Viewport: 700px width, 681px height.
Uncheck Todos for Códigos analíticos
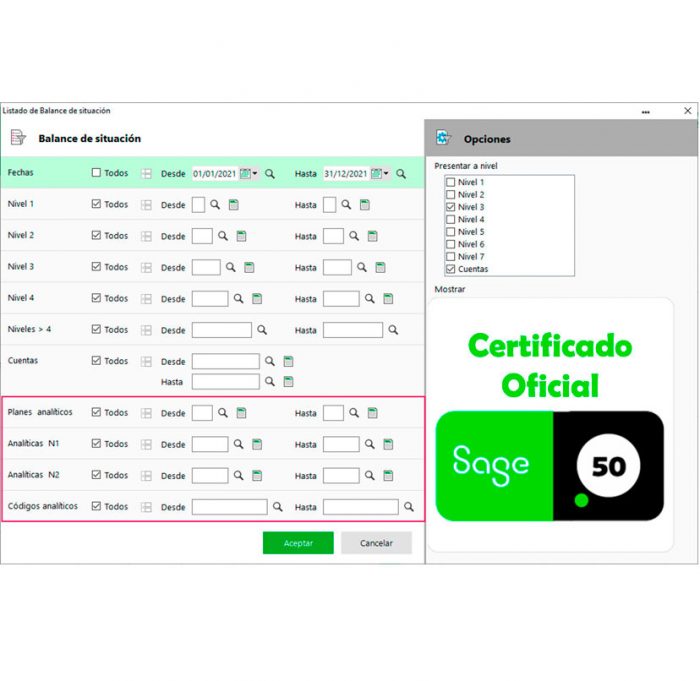[x=96, y=506]
